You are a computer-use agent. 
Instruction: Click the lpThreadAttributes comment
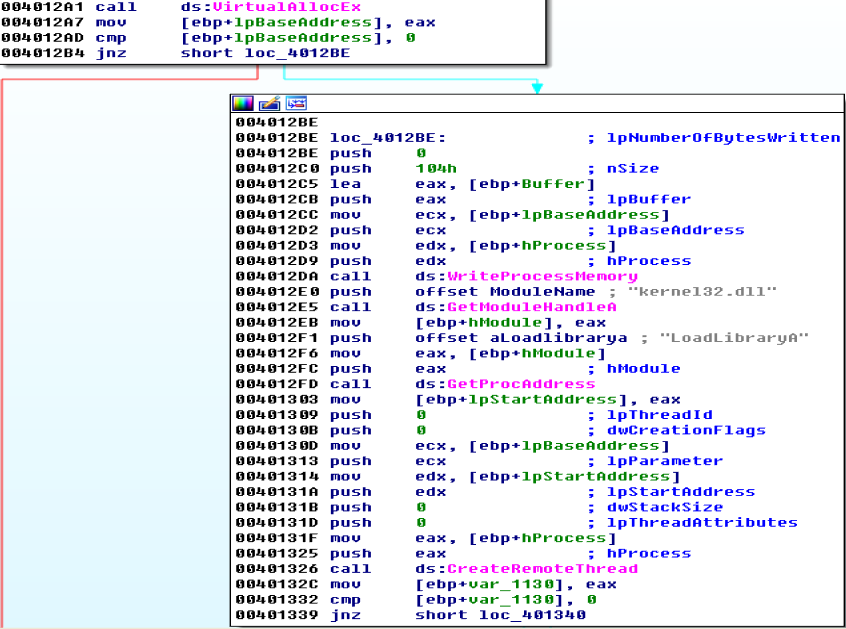point(702,522)
